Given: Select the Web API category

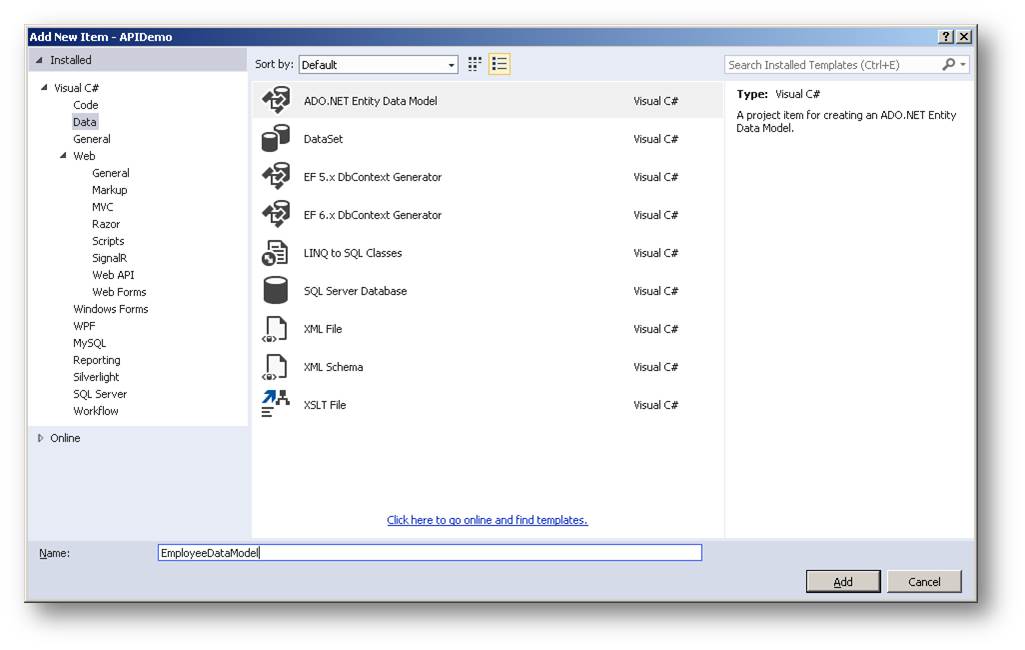Looking at the screenshot, I should pyautogui.click(x=113, y=275).
